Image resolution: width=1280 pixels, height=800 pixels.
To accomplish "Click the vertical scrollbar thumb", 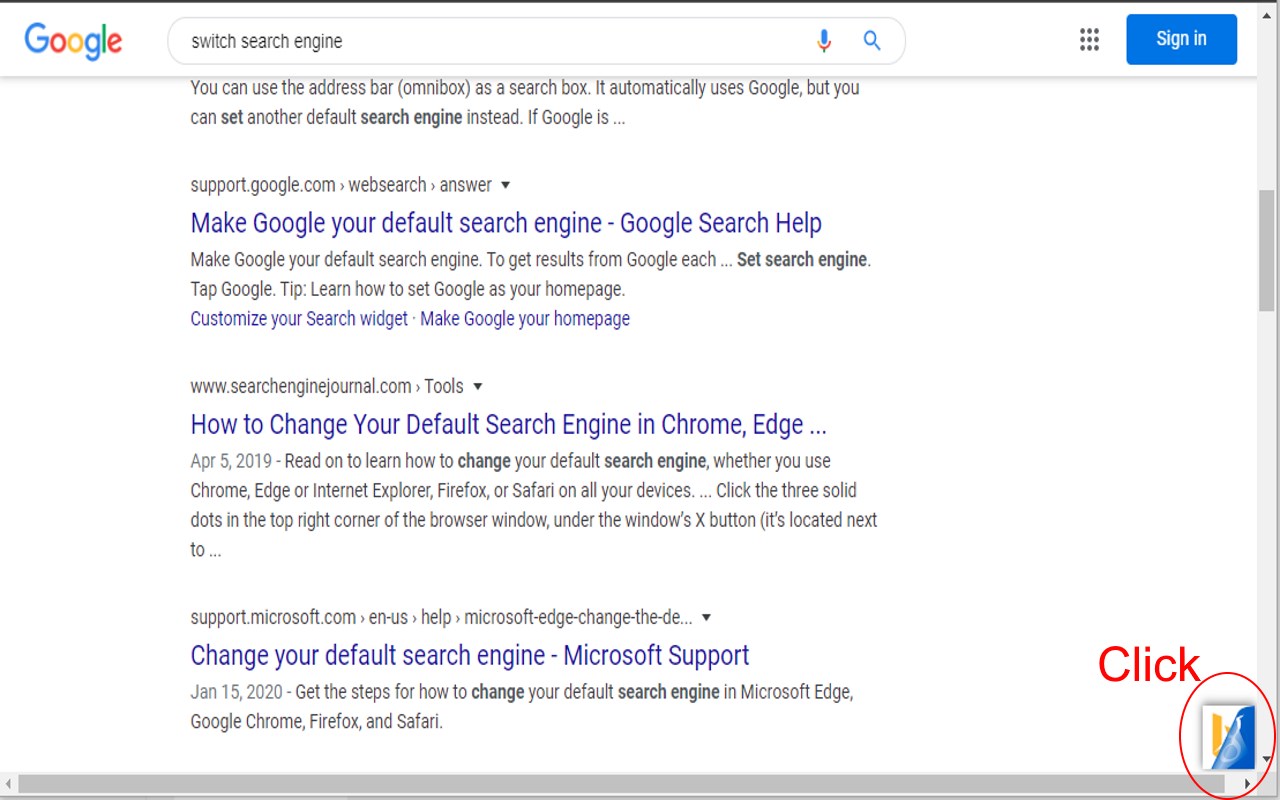I will point(1267,250).
